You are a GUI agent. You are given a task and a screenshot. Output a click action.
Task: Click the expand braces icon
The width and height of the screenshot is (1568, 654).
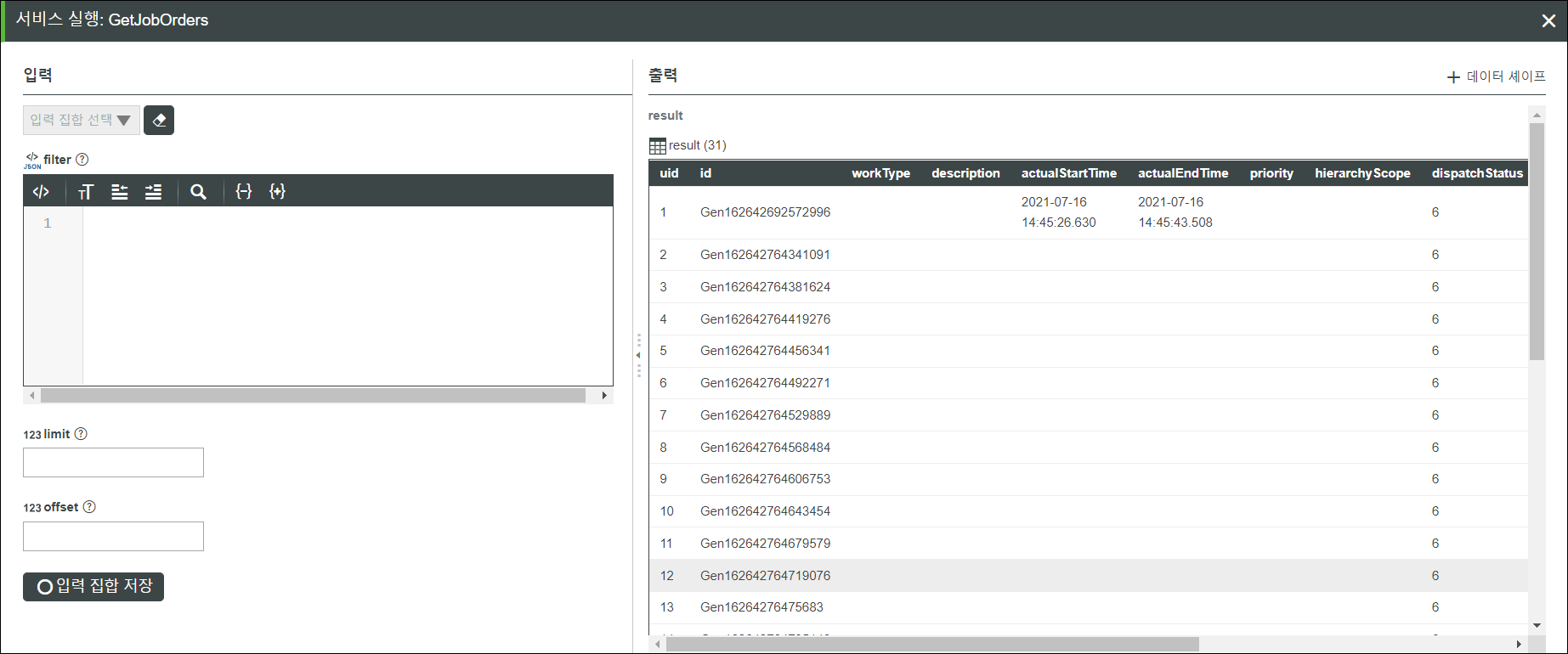tap(277, 192)
